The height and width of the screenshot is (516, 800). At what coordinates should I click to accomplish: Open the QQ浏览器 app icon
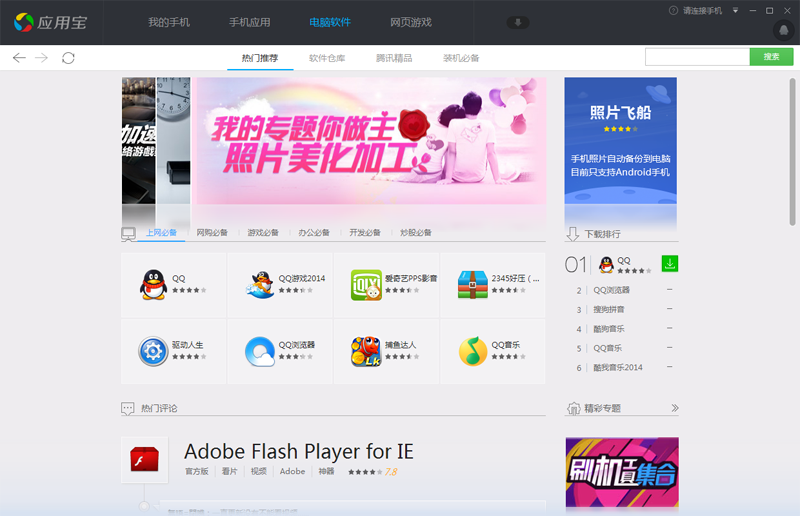coord(260,351)
